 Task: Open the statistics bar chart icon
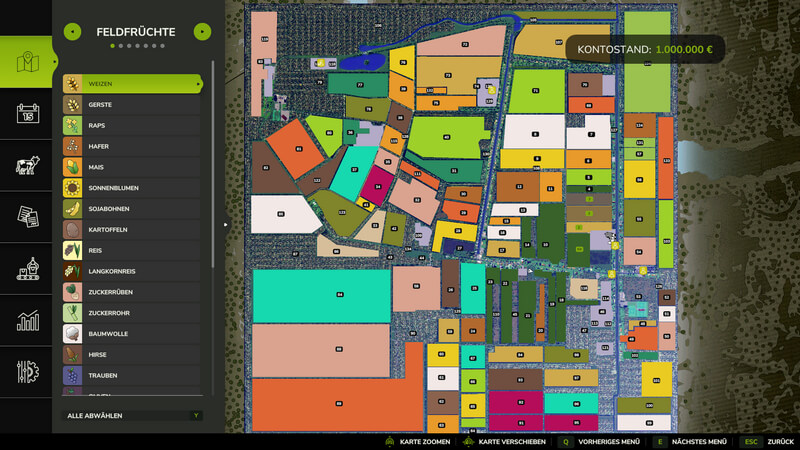[x=26, y=321]
